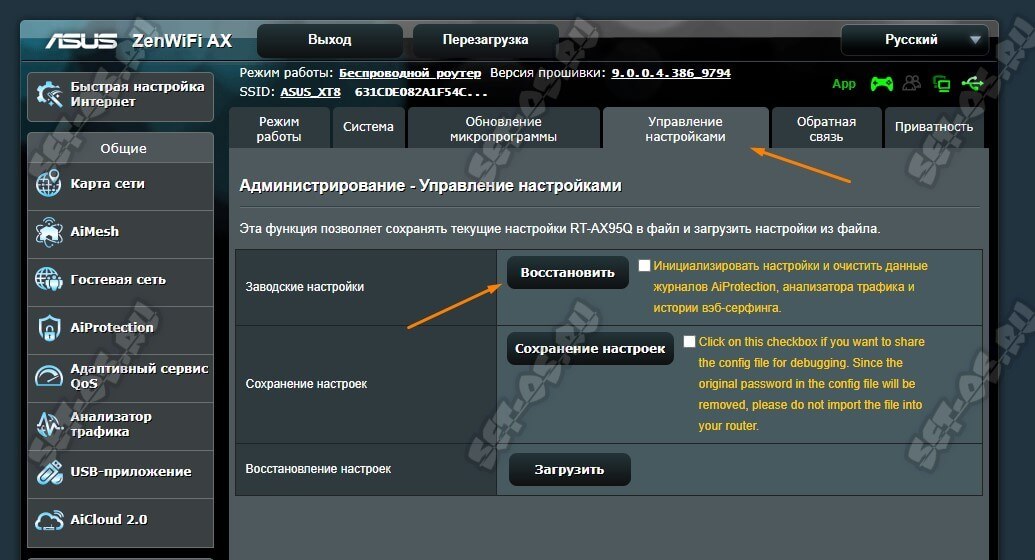This screenshot has height=560, width=1035.
Task: Open Traffic Analyzer waveform icon
Action: (49, 424)
